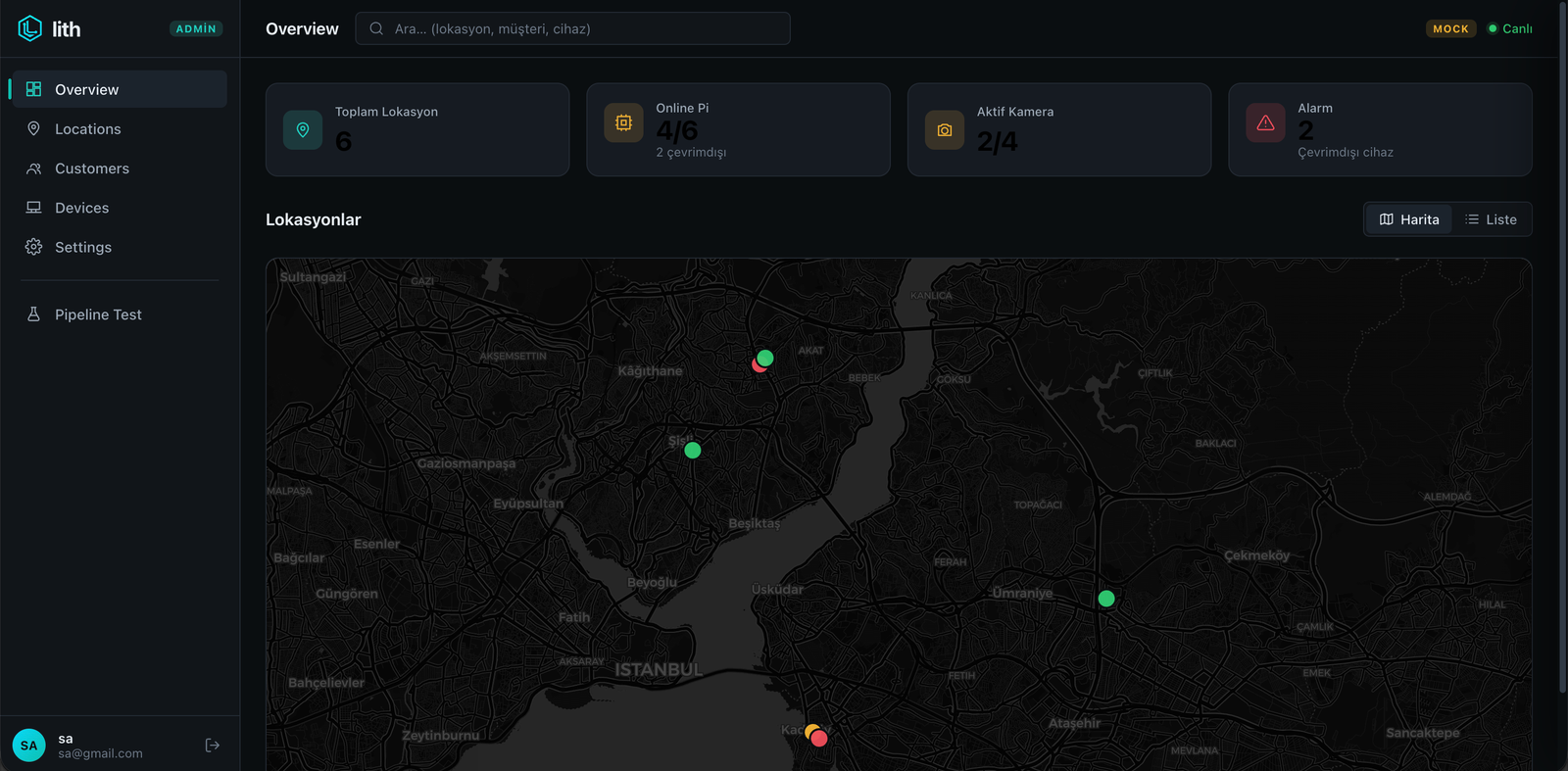Open the Devices section
Screen dimensions: 1568x771
(x=118, y=208)
